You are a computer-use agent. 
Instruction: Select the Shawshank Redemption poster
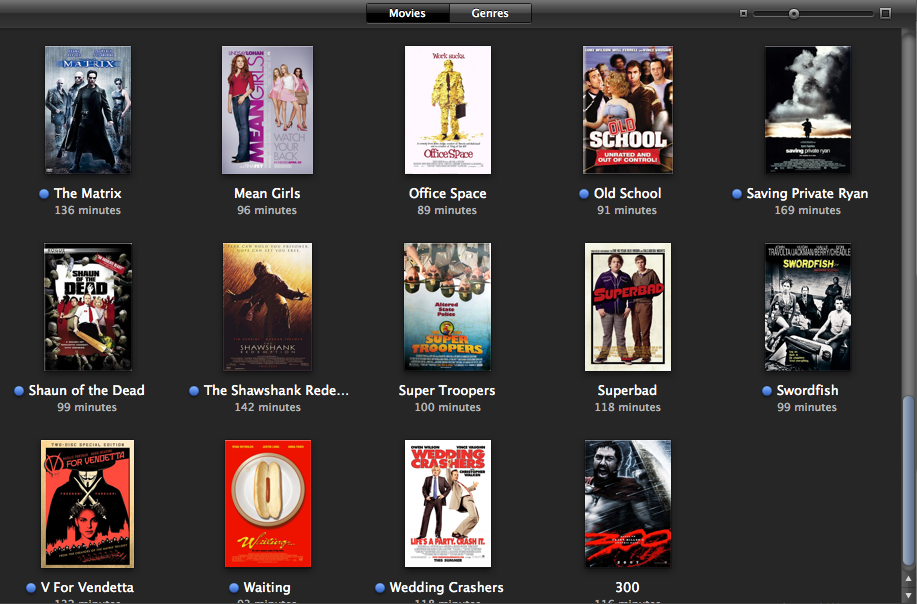coord(267,307)
